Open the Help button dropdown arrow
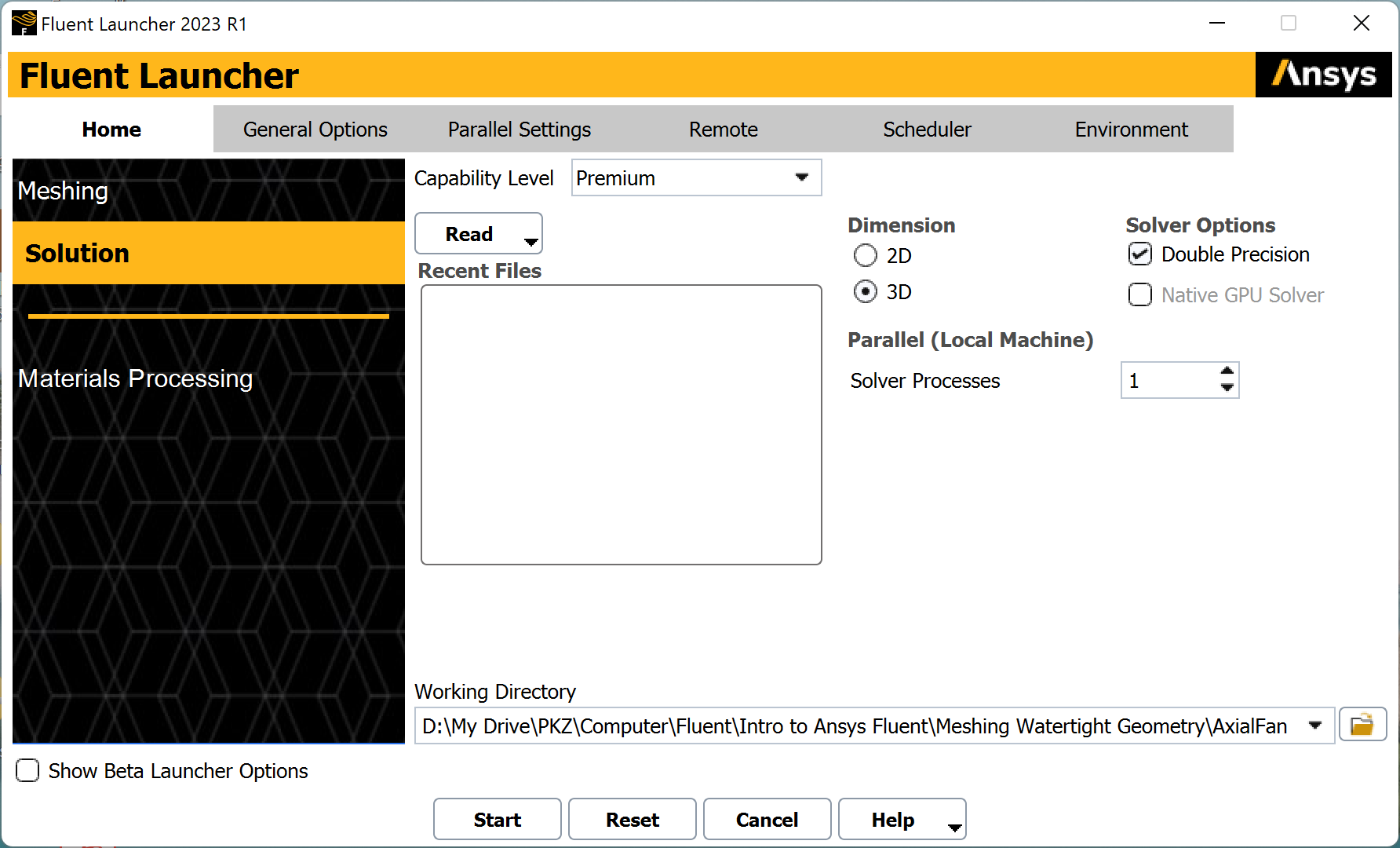 (954, 827)
